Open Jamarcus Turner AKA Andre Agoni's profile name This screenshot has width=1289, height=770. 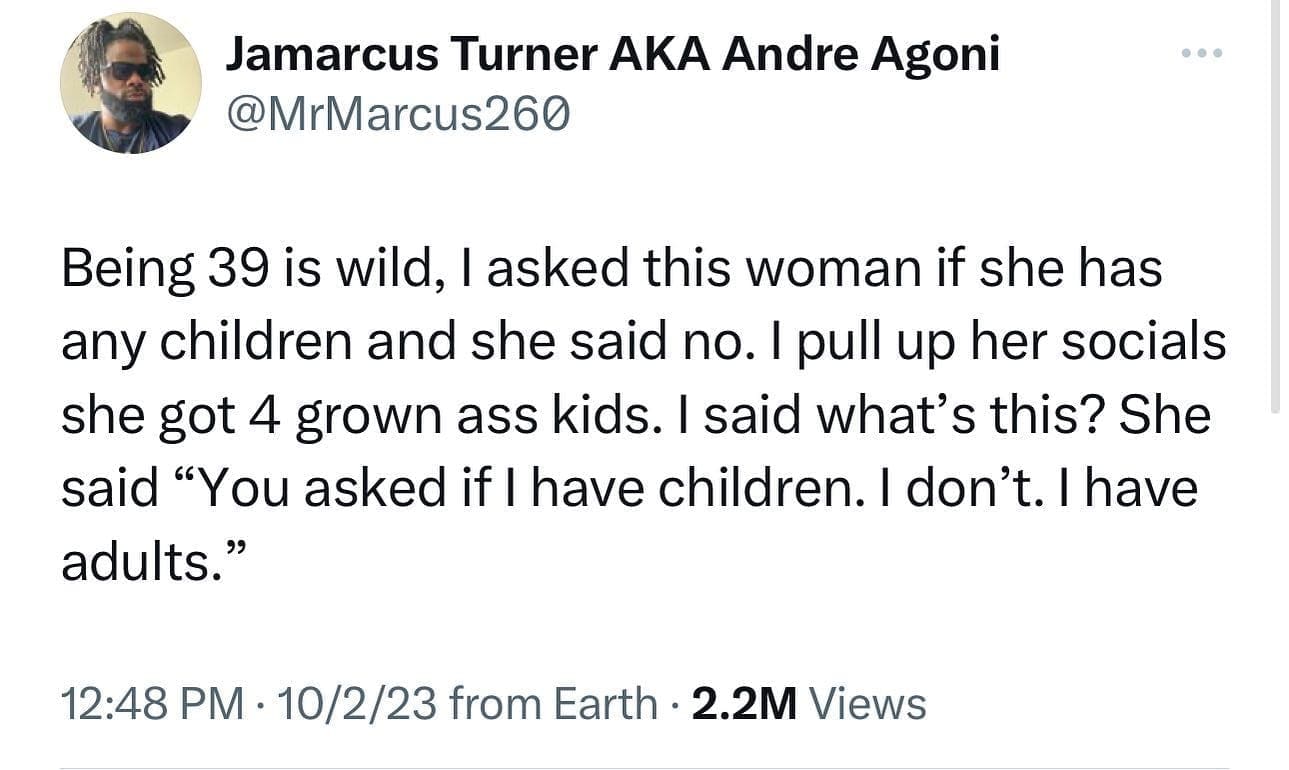coord(612,53)
